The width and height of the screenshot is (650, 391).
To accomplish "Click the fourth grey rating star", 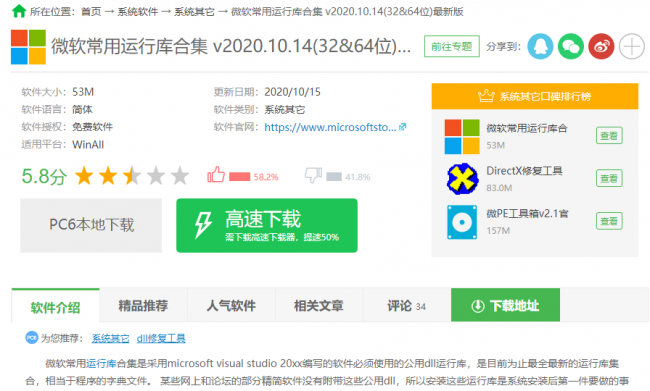I will [156, 176].
